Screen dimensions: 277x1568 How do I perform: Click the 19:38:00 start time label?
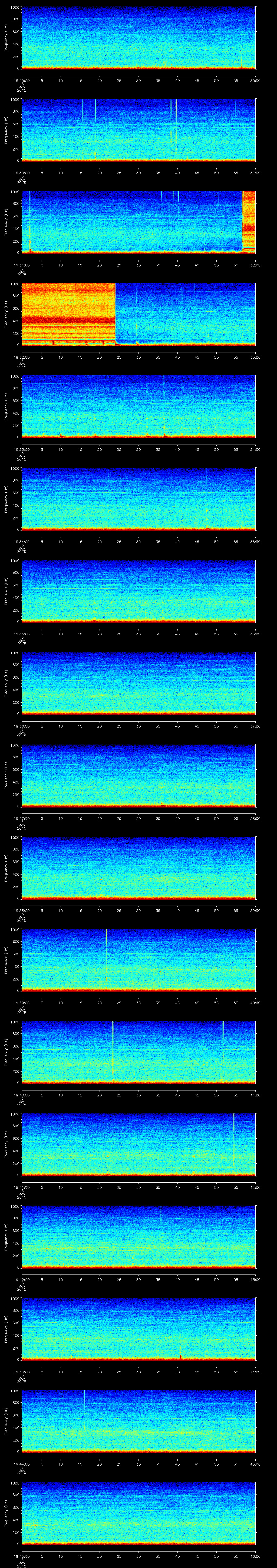pos(21,910)
